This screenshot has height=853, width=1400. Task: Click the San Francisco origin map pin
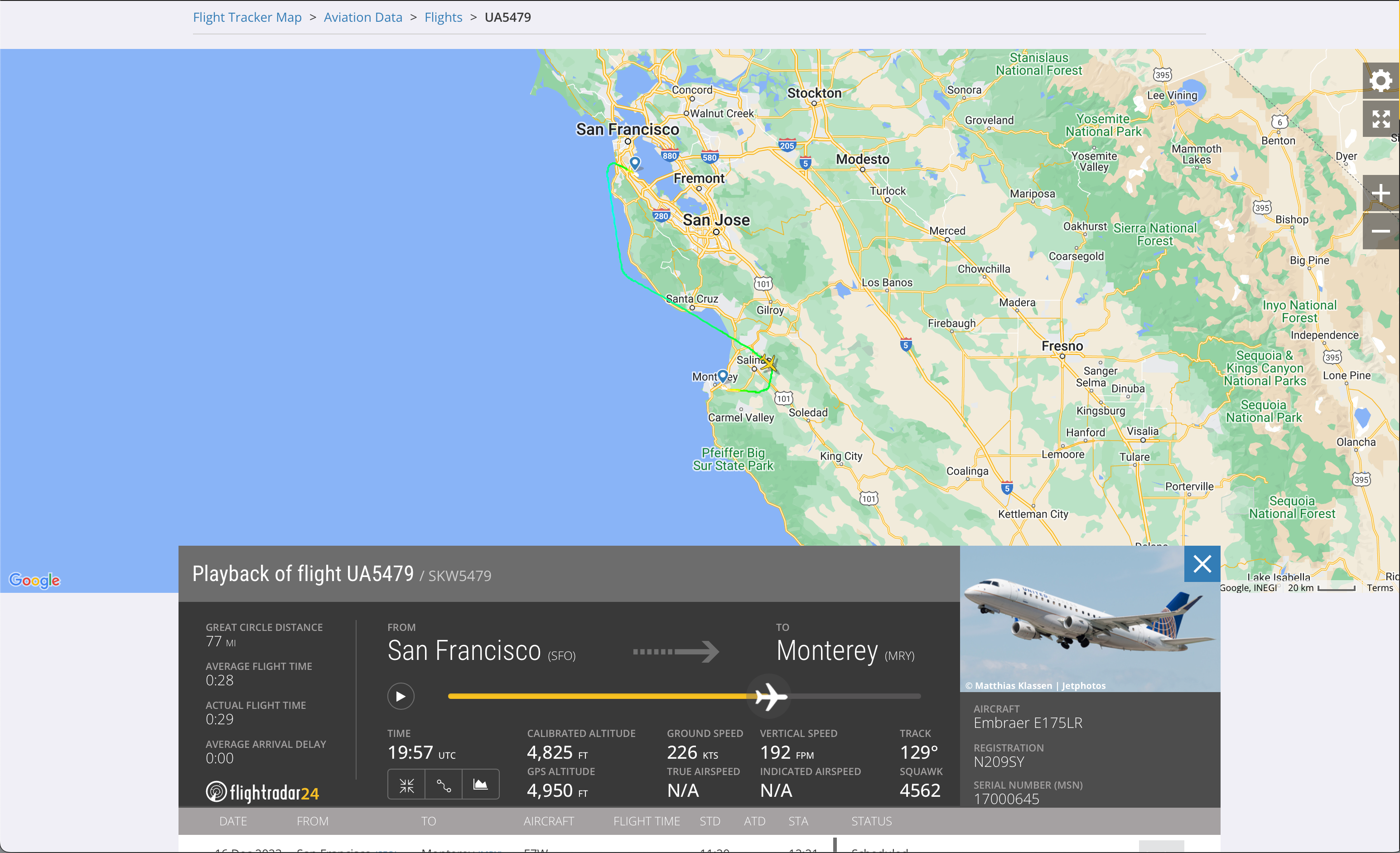[x=635, y=163]
